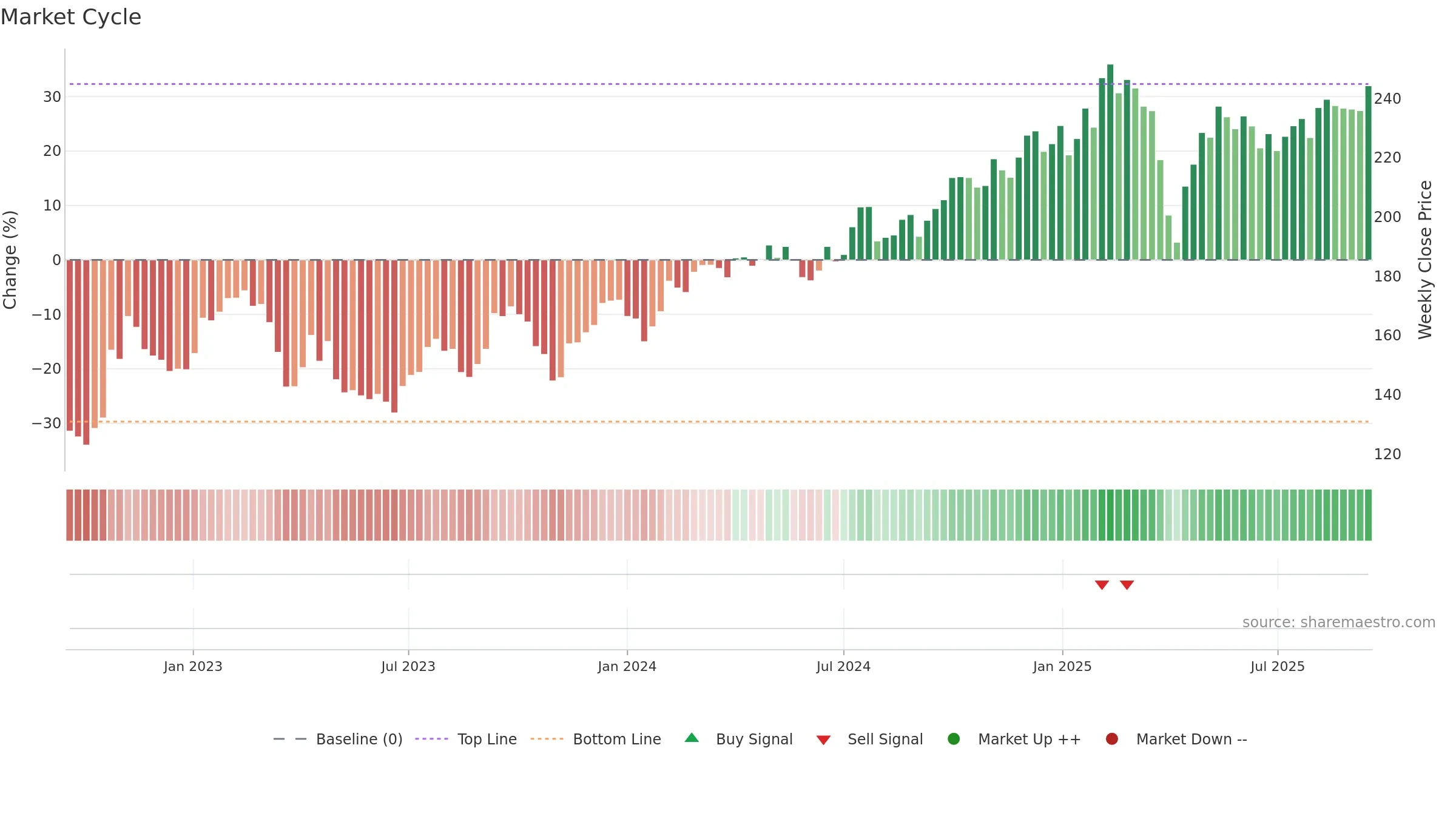1456x819 pixels.
Task: Click the Jul 2024 x-axis label
Action: (x=843, y=667)
